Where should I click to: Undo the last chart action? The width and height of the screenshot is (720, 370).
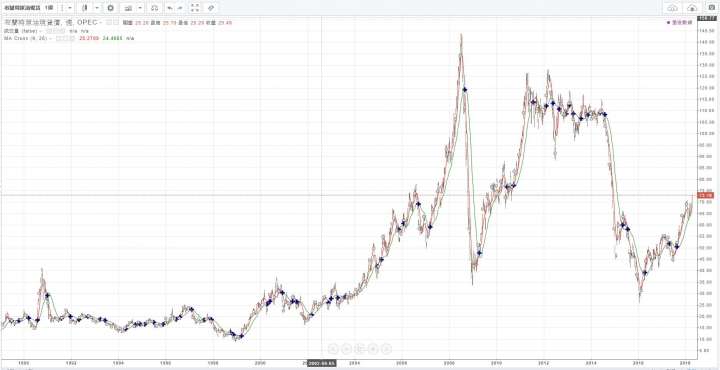170,8
